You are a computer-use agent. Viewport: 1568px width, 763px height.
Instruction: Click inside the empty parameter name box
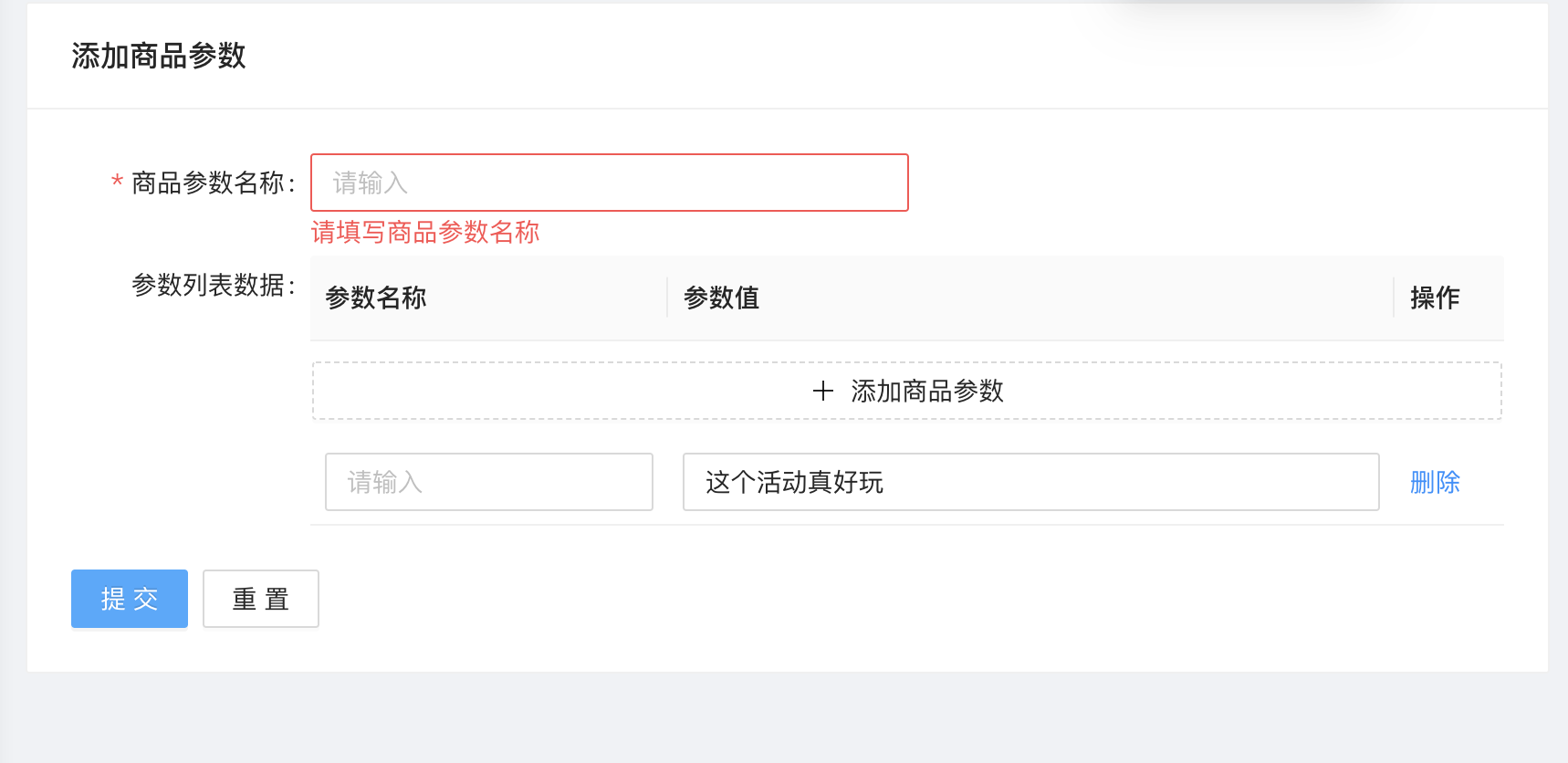[x=488, y=482]
